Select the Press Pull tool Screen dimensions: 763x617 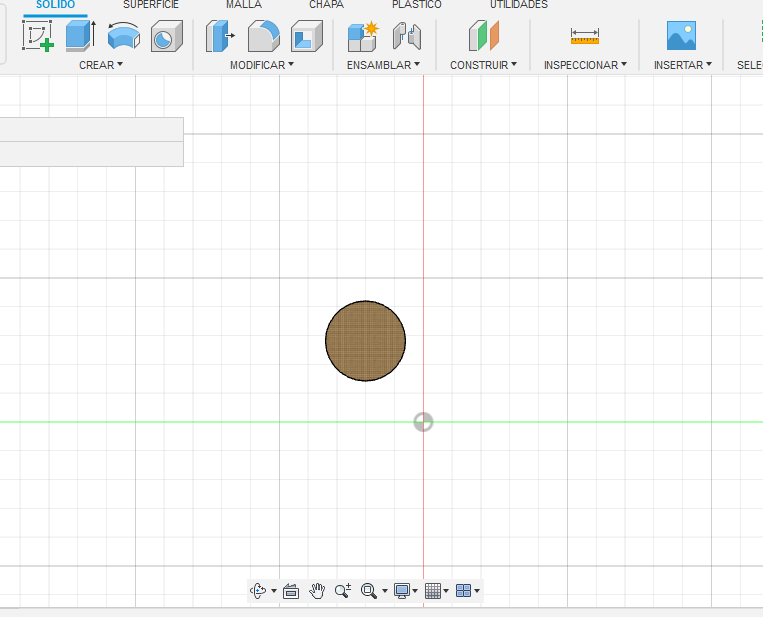tap(220, 36)
